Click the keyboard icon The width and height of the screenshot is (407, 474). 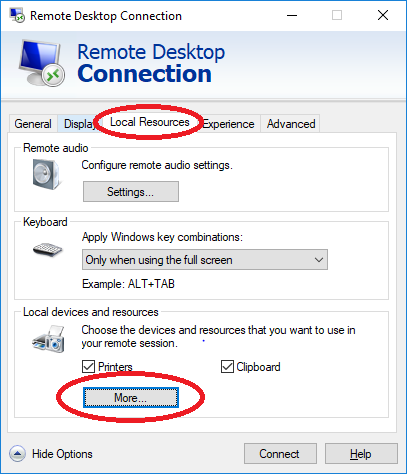(x=48, y=250)
